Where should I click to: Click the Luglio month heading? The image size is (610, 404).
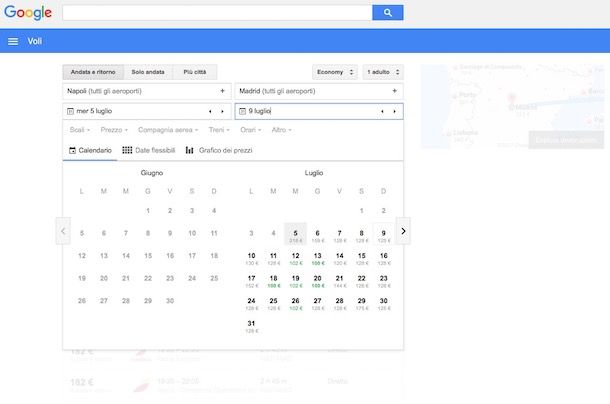click(314, 173)
